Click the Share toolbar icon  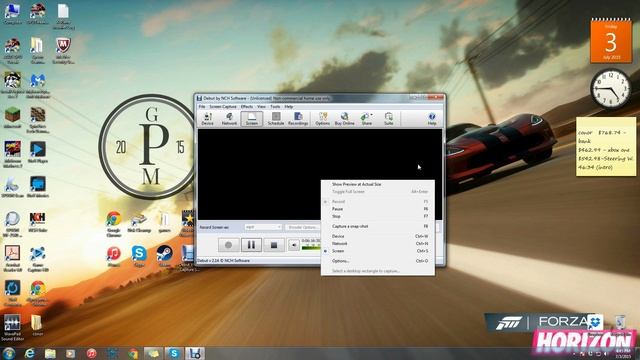366,119
